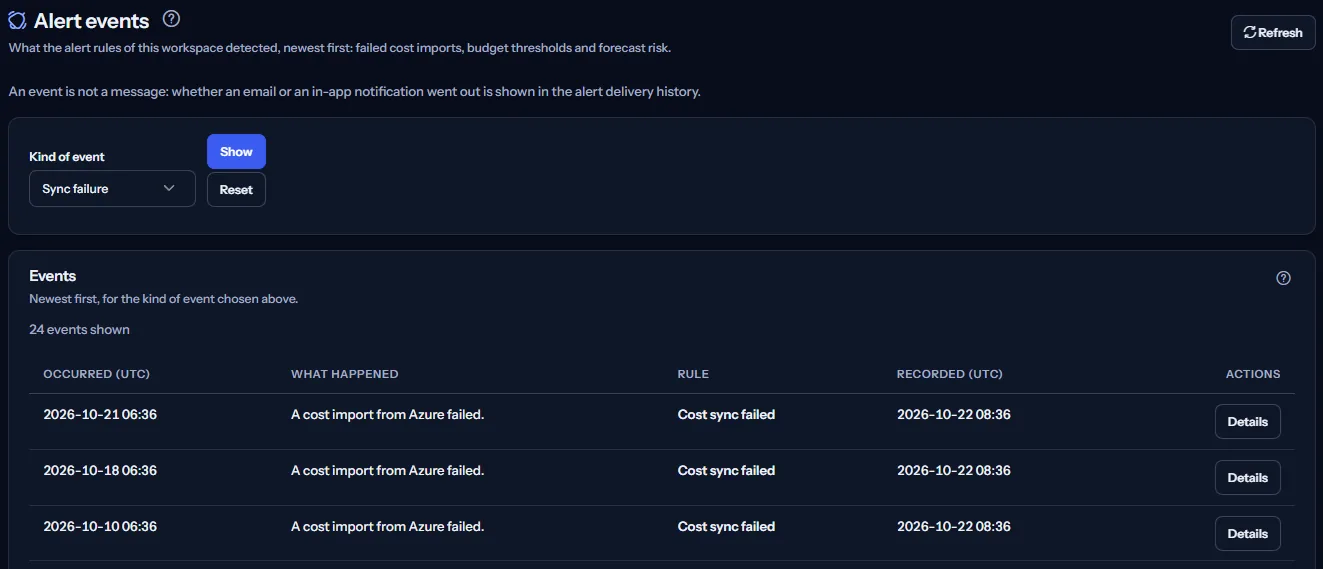Click Azure import failed text in 2026-10-21 row
Screen dimensions: 1323x569
pos(387,414)
